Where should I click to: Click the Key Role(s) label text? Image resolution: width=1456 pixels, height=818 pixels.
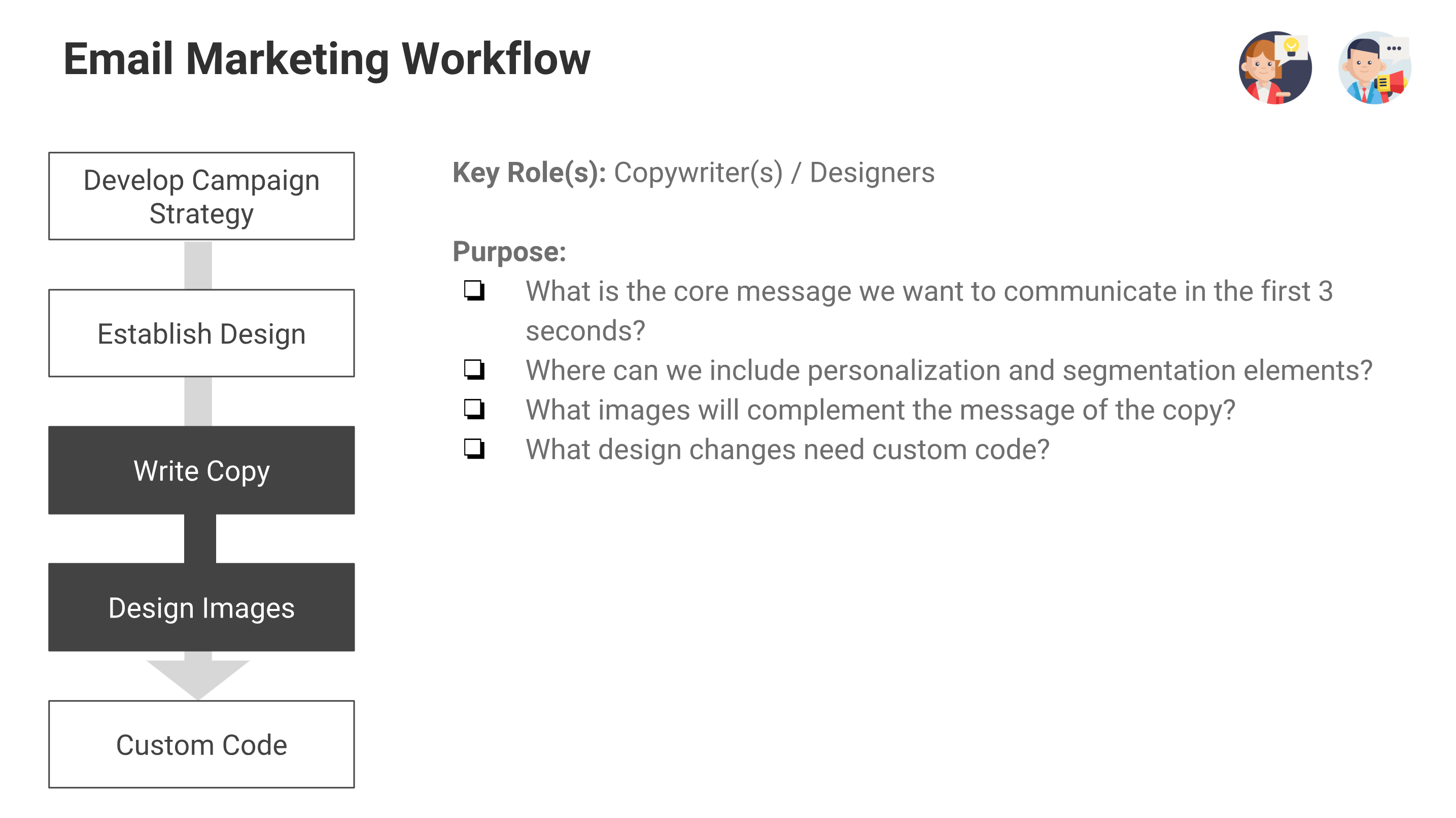[x=529, y=173]
